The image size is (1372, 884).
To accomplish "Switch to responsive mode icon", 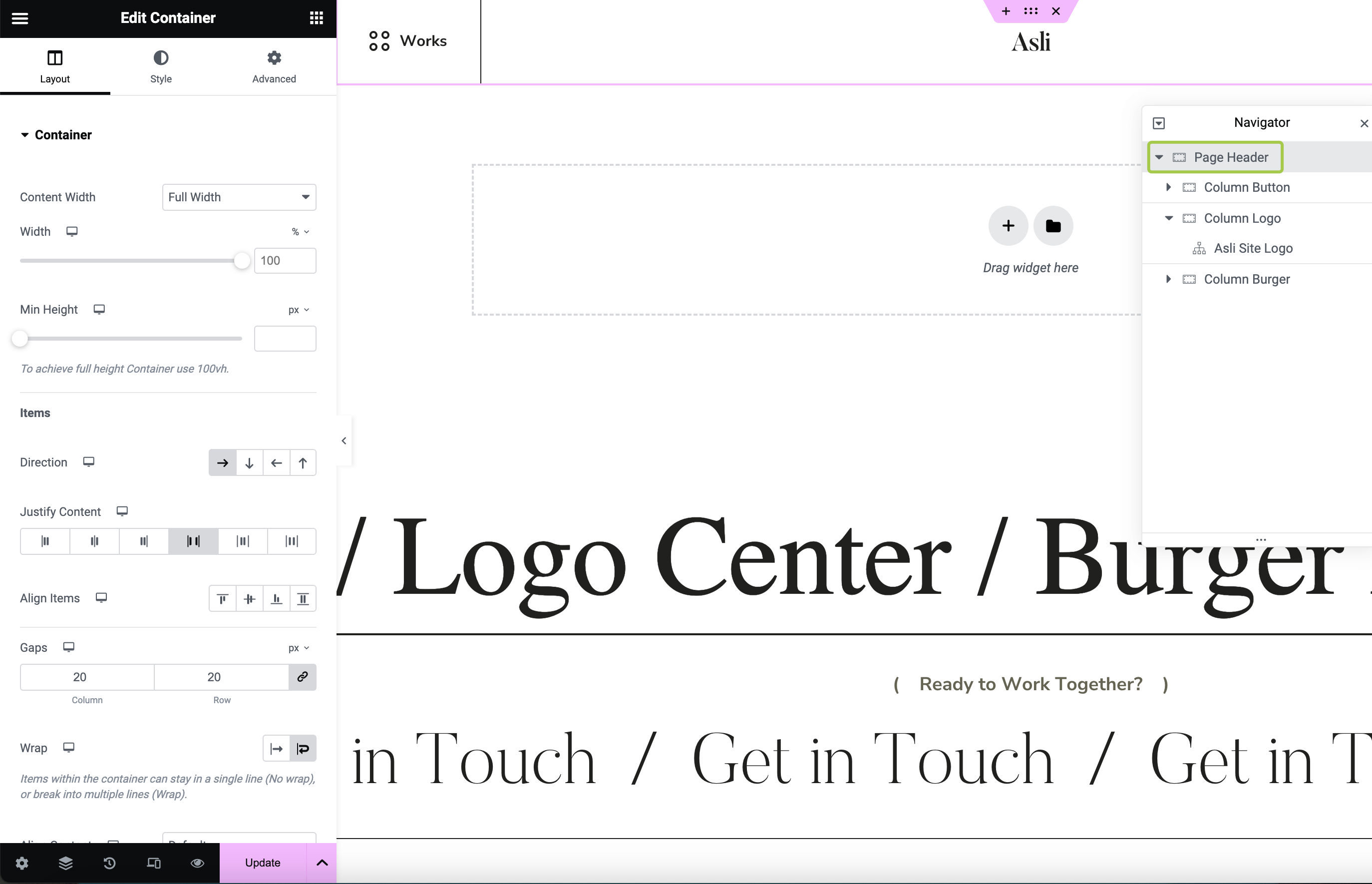I will point(153,863).
